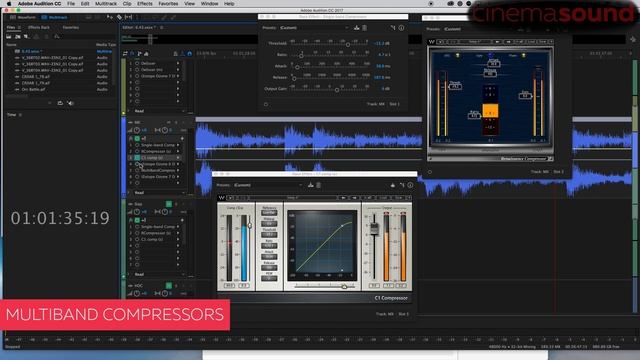Viewport: 640px width, 360px height.
Task: Click the Open File icon in Files panel
Action: coord(9,37)
